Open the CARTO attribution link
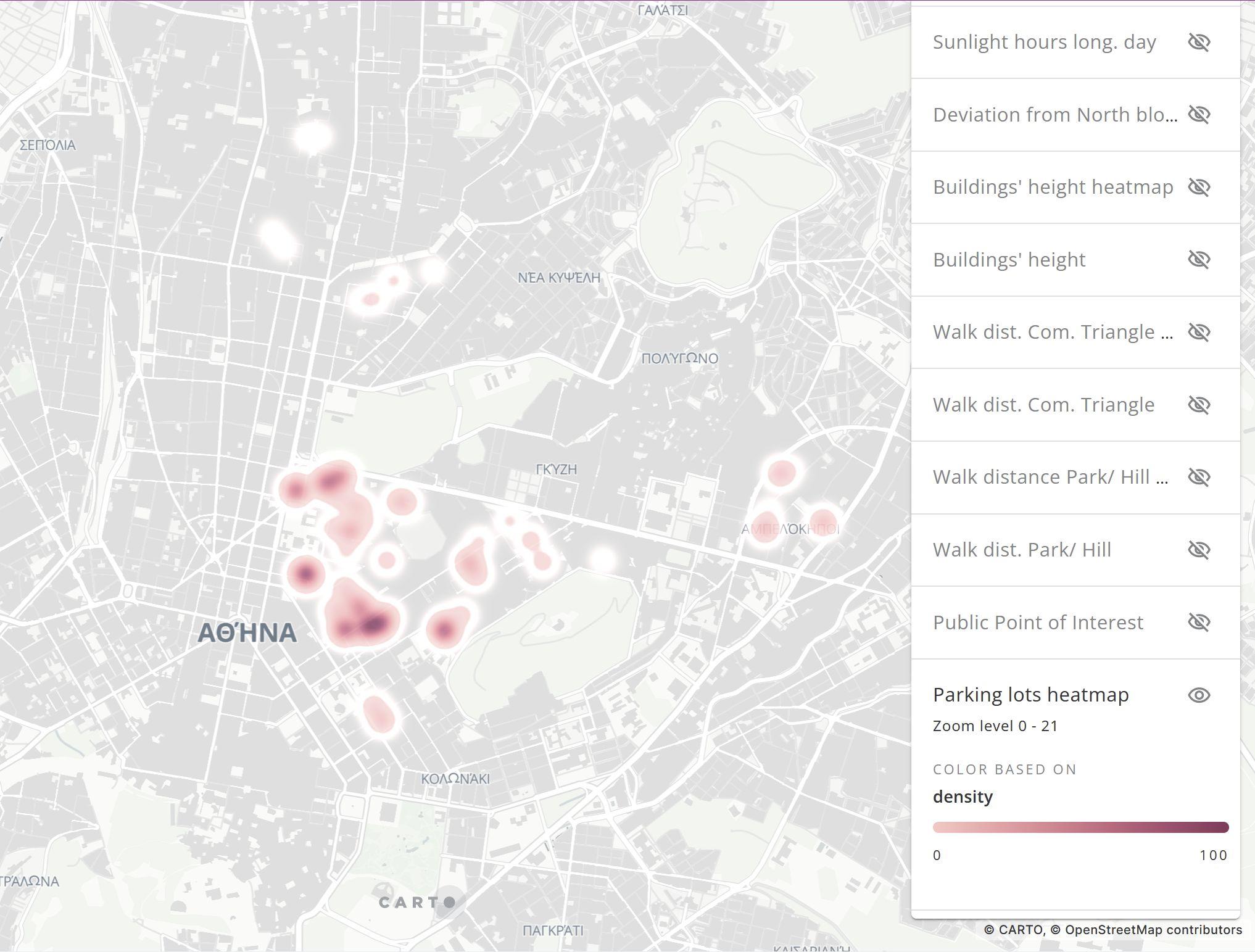 click(x=1021, y=930)
